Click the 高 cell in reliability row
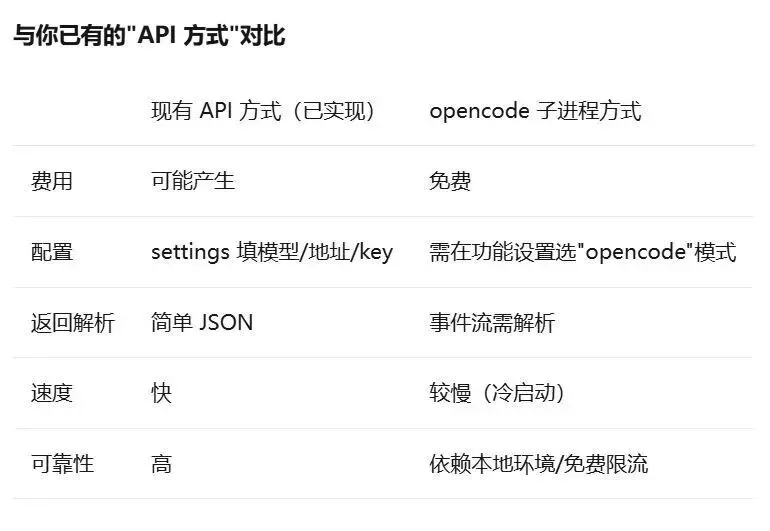This screenshot has width=770, height=531. tap(161, 464)
